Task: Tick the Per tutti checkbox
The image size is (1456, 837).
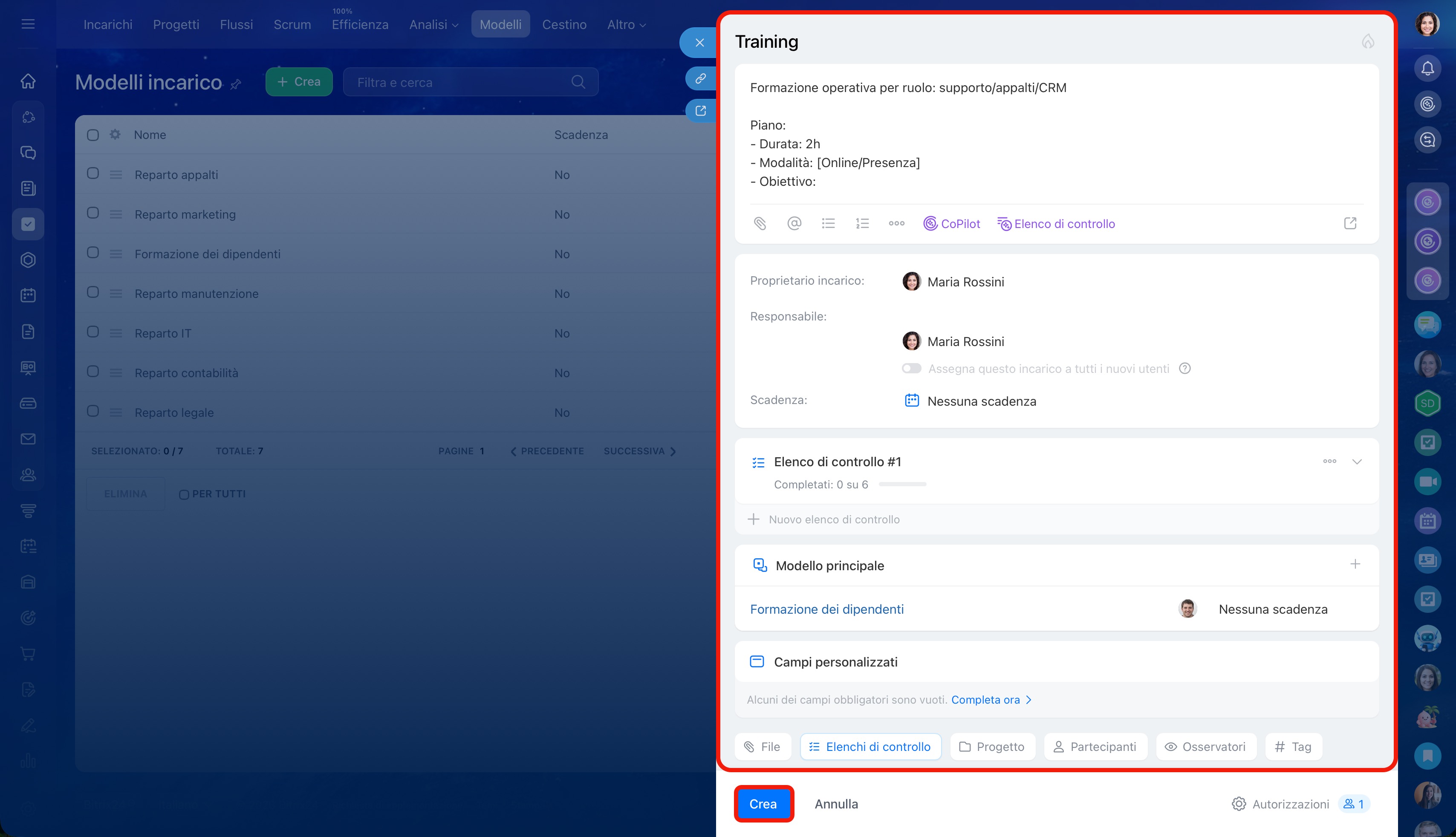Action: (x=184, y=494)
